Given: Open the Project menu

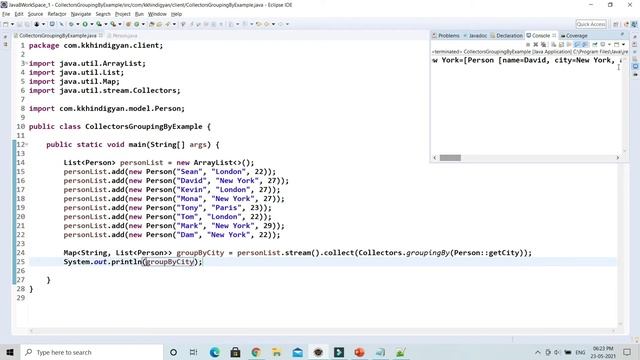Looking at the screenshot, I should [x=122, y=14].
